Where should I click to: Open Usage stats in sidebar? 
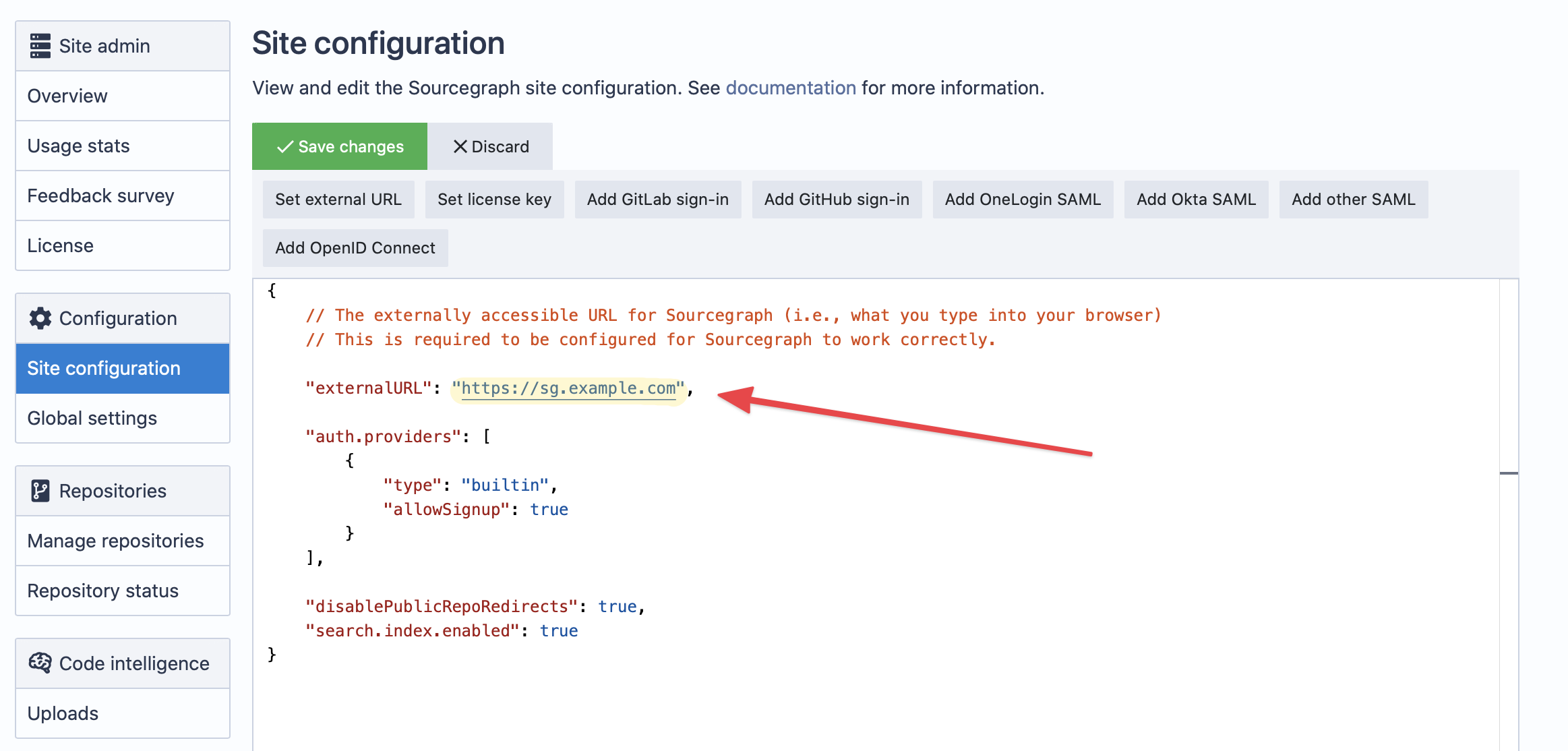(x=123, y=146)
